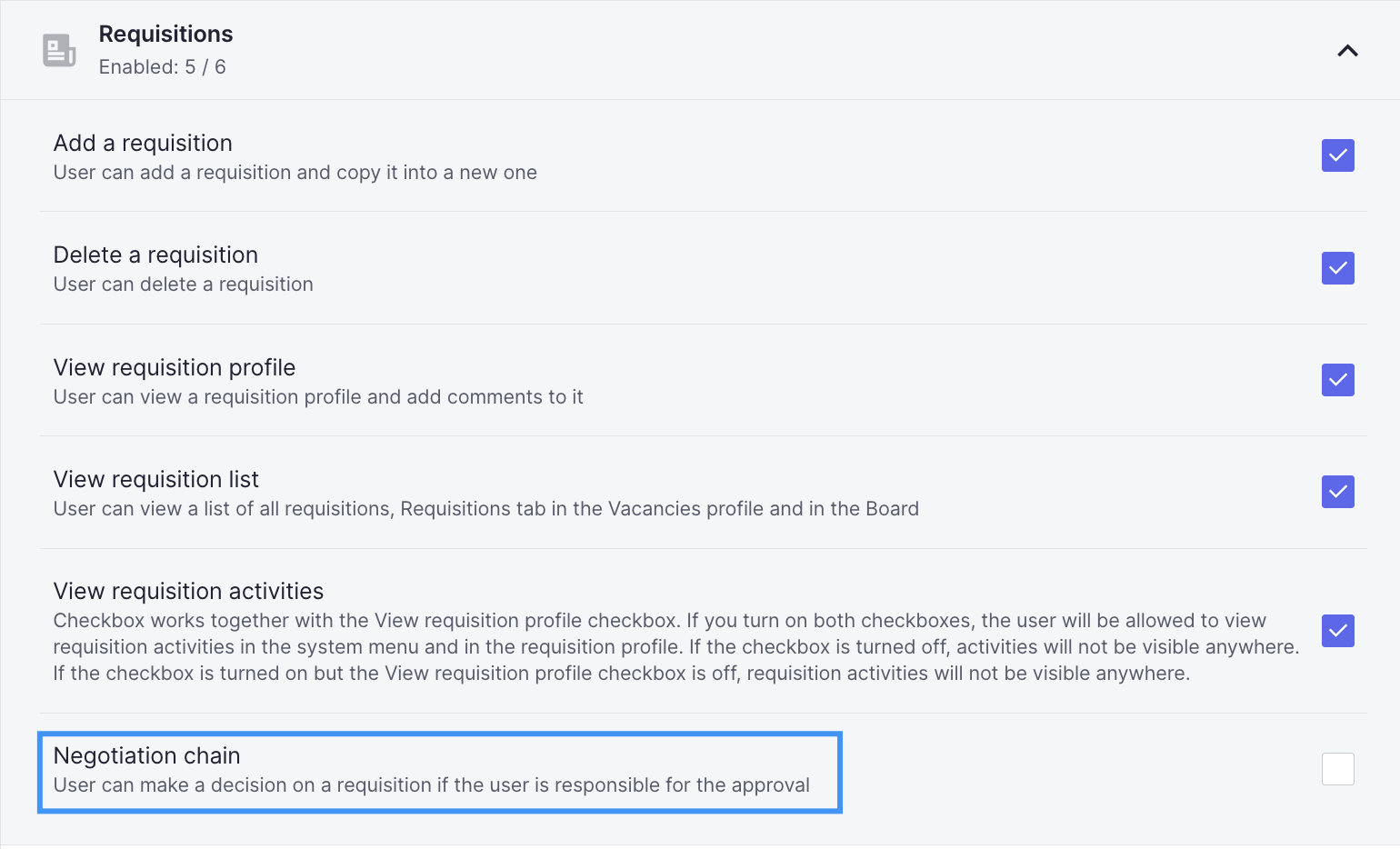Screen dimensions: 1400x849
Task: Click the View requisition activities title
Action: (188, 591)
